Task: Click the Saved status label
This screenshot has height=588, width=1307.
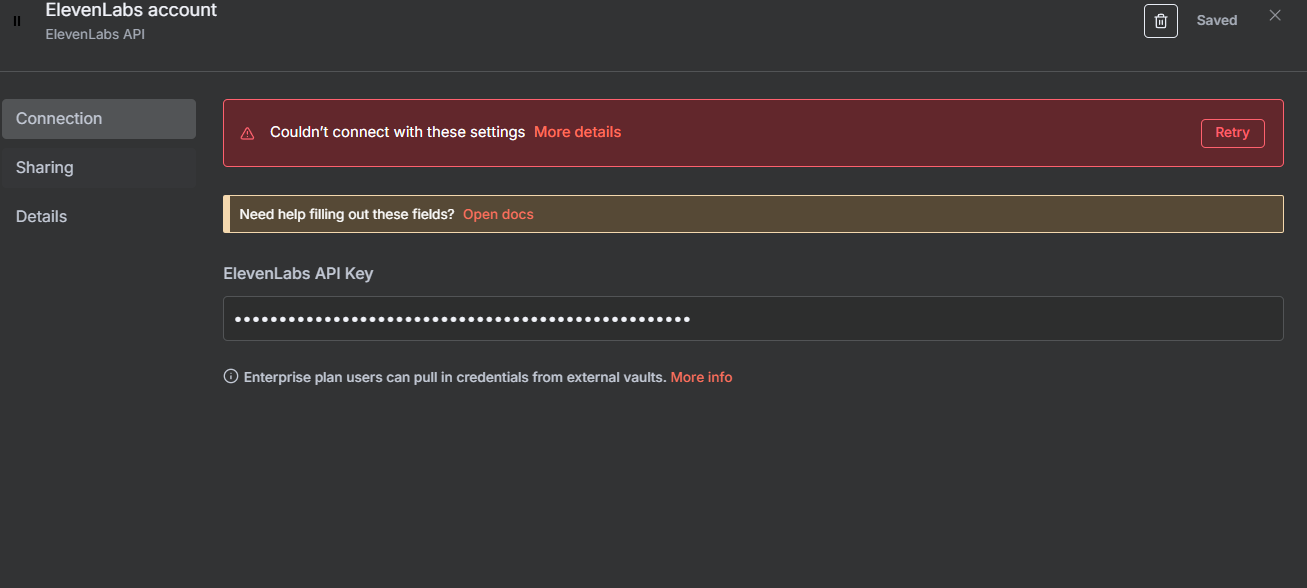Action: coord(1217,20)
